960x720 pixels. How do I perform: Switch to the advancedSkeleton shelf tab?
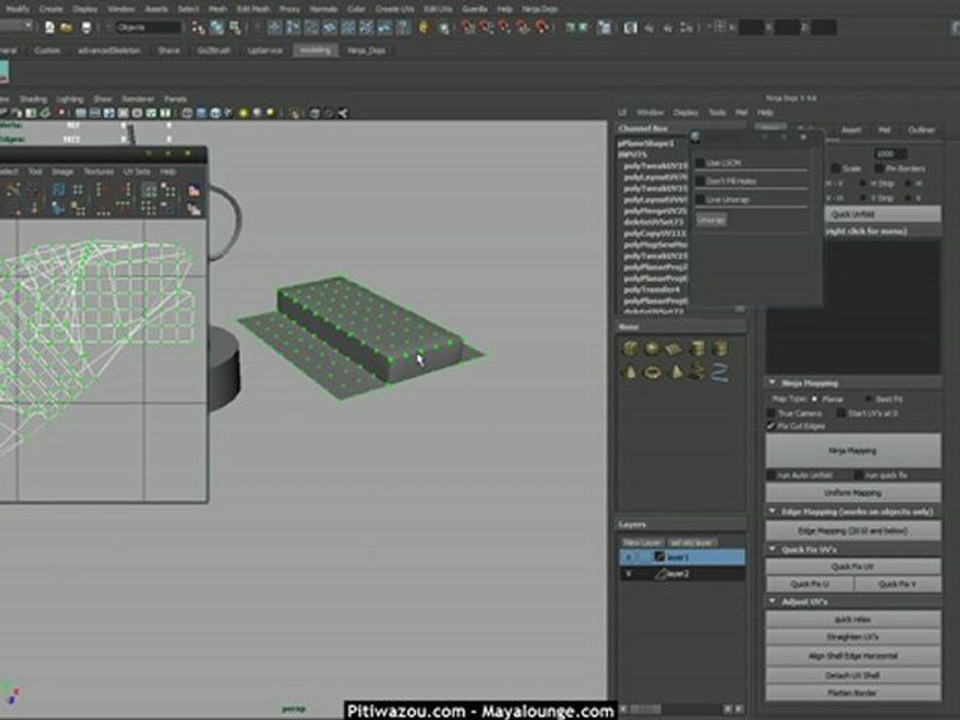click(110, 51)
